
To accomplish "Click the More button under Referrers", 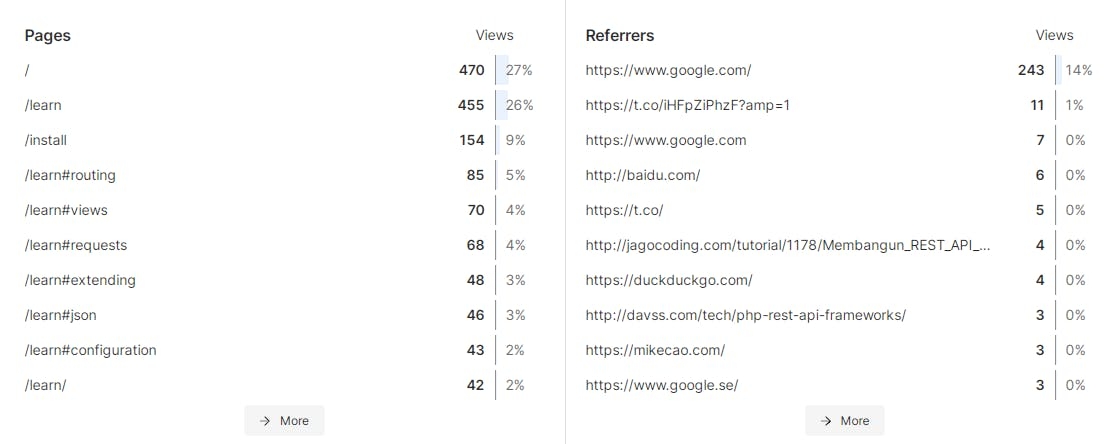I will pyautogui.click(x=845, y=421).
